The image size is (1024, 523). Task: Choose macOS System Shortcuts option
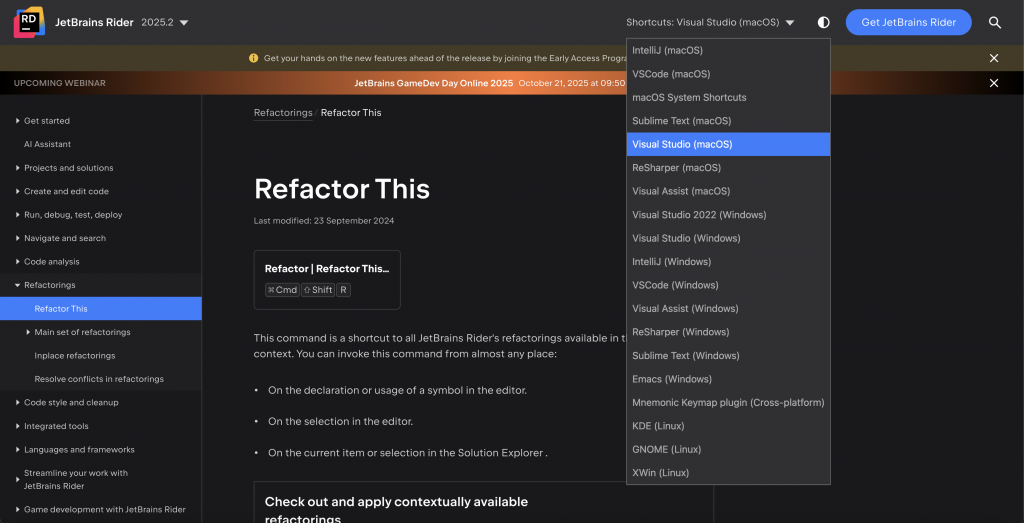pyautogui.click(x=728, y=97)
